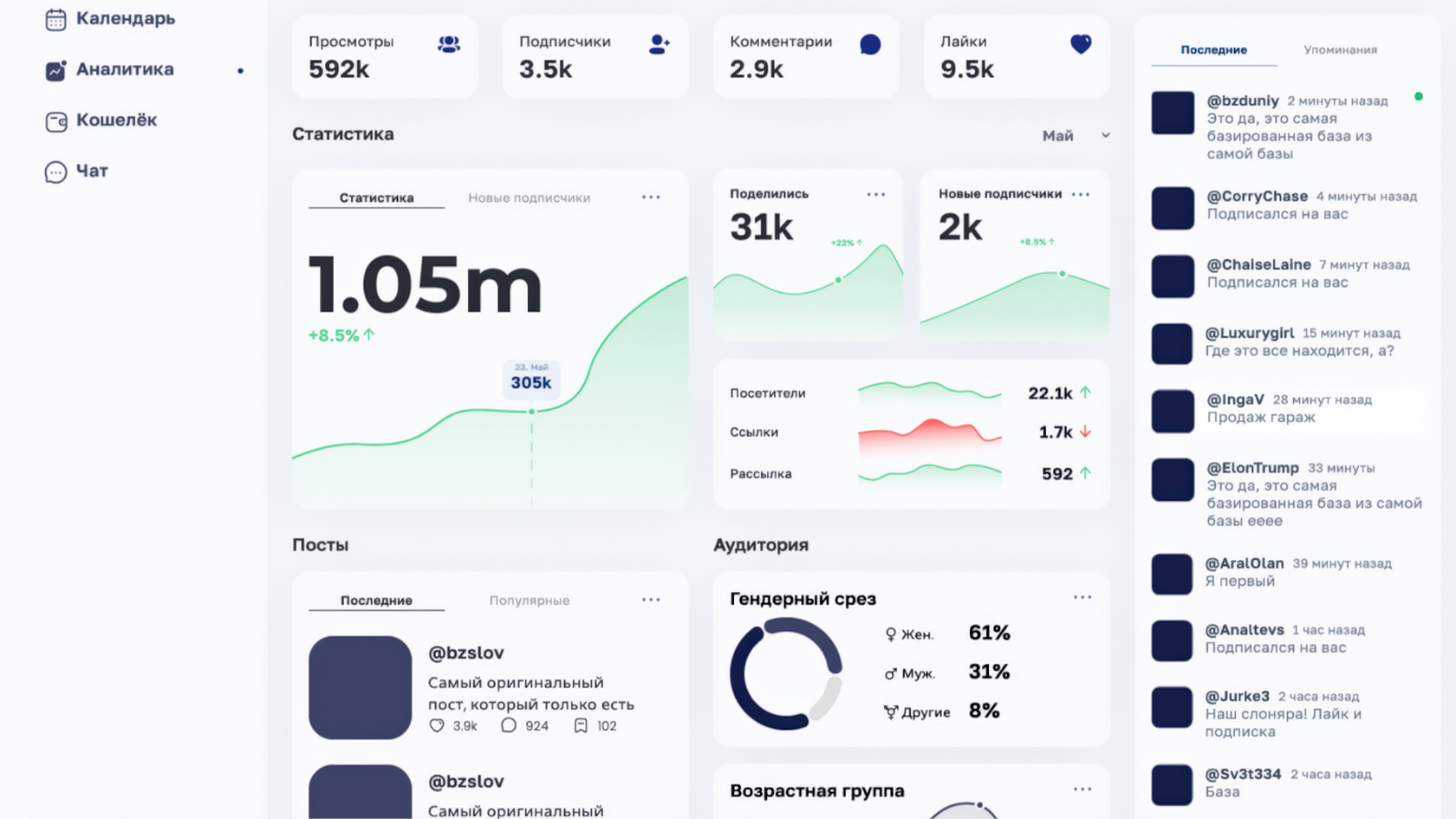
Task: Click the red down arrow next to 1.7k
Action: click(1085, 432)
